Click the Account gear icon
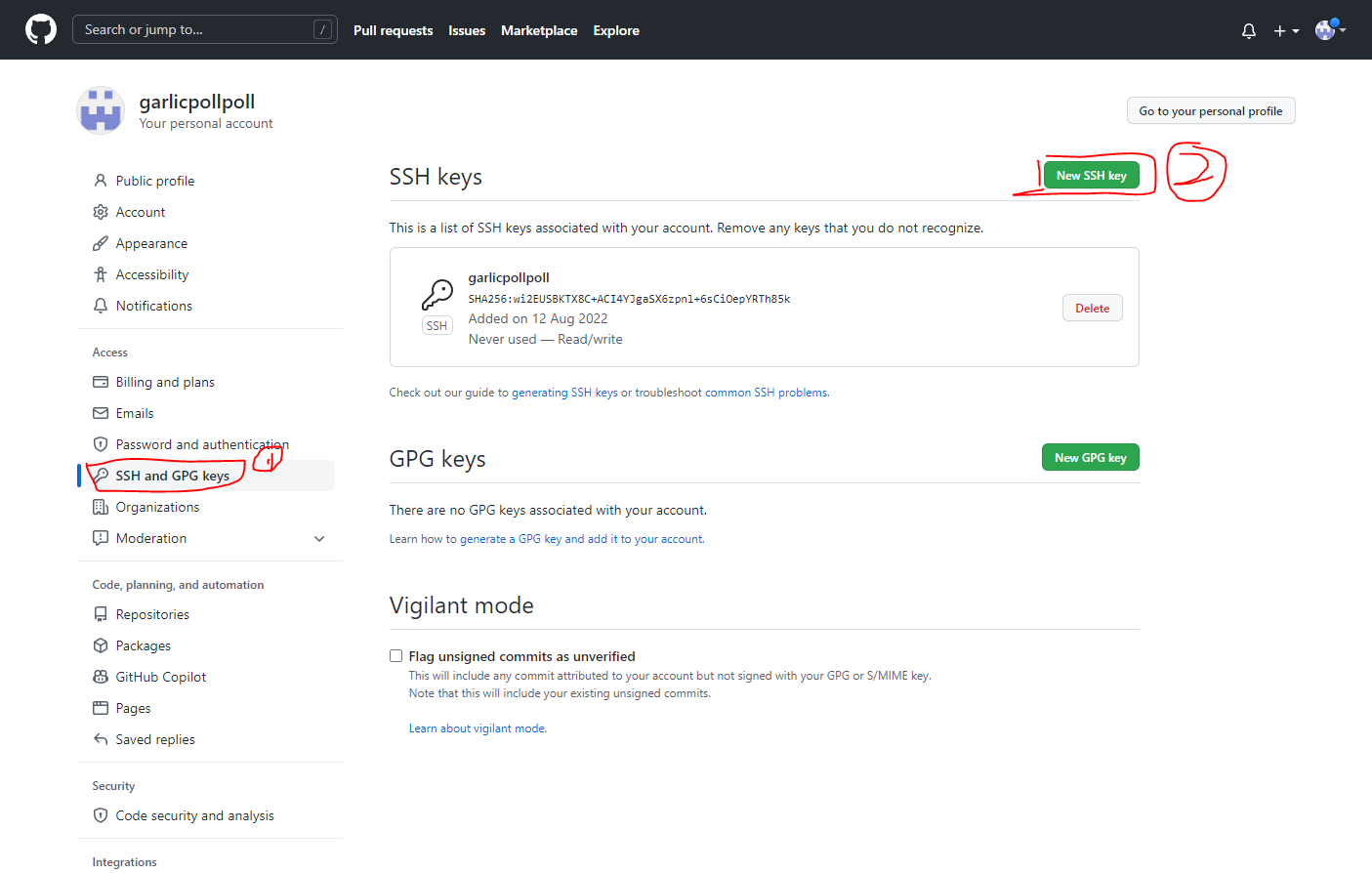The height and width of the screenshot is (873, 1372). coord(101,212)
